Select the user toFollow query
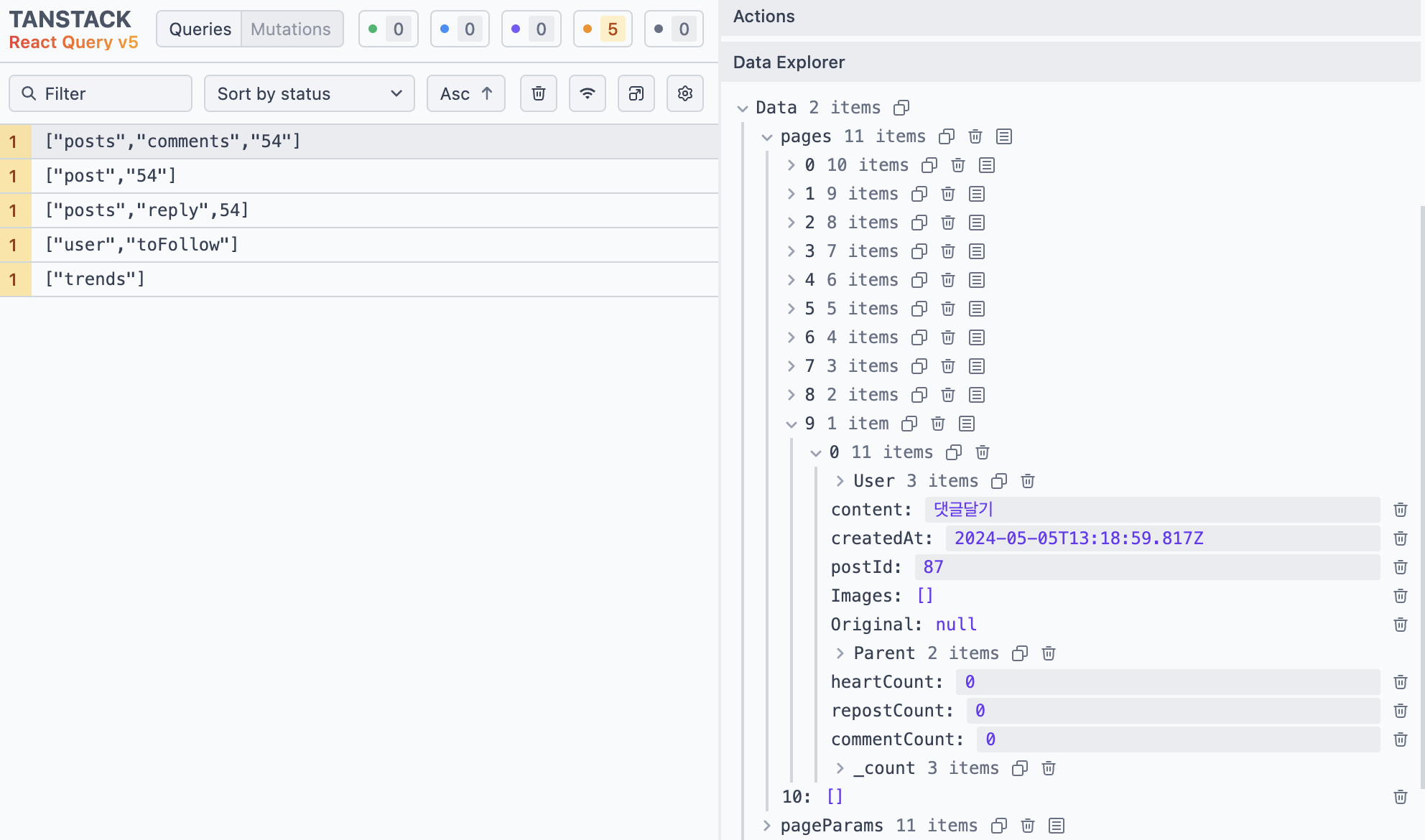1425x840 pixels. click(x=359, y=245)
